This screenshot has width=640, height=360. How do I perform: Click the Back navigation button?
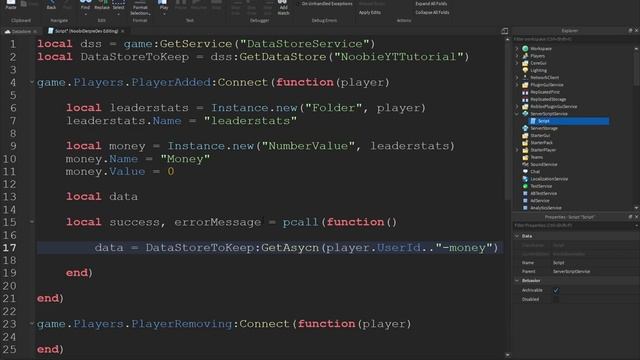pos(51,5)
